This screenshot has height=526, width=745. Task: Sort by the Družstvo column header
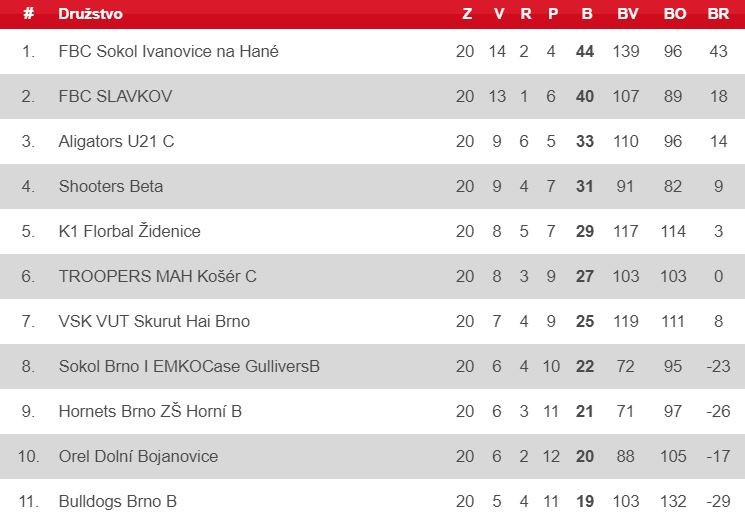pyautogui.click(x=90, y=14)
